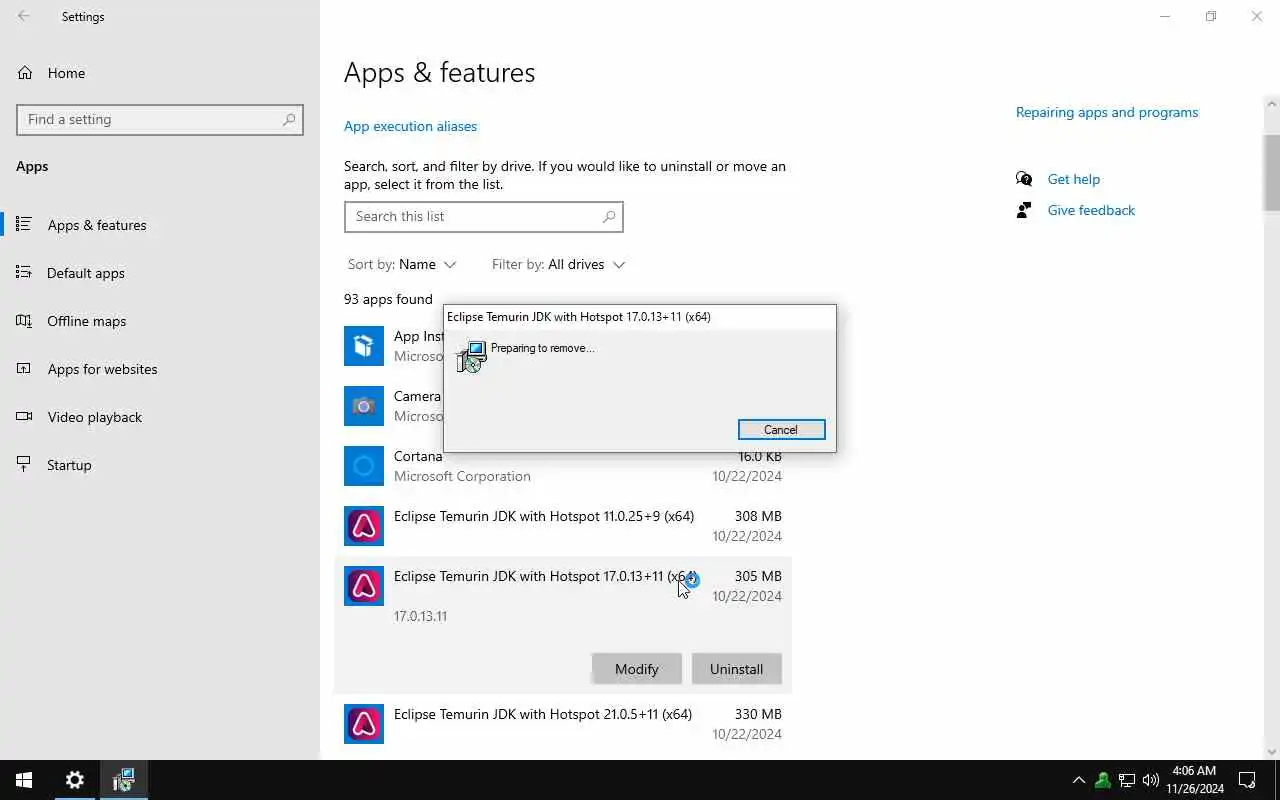Click the Apps & features list icon

pyautogui.click(x=24, y=224)
